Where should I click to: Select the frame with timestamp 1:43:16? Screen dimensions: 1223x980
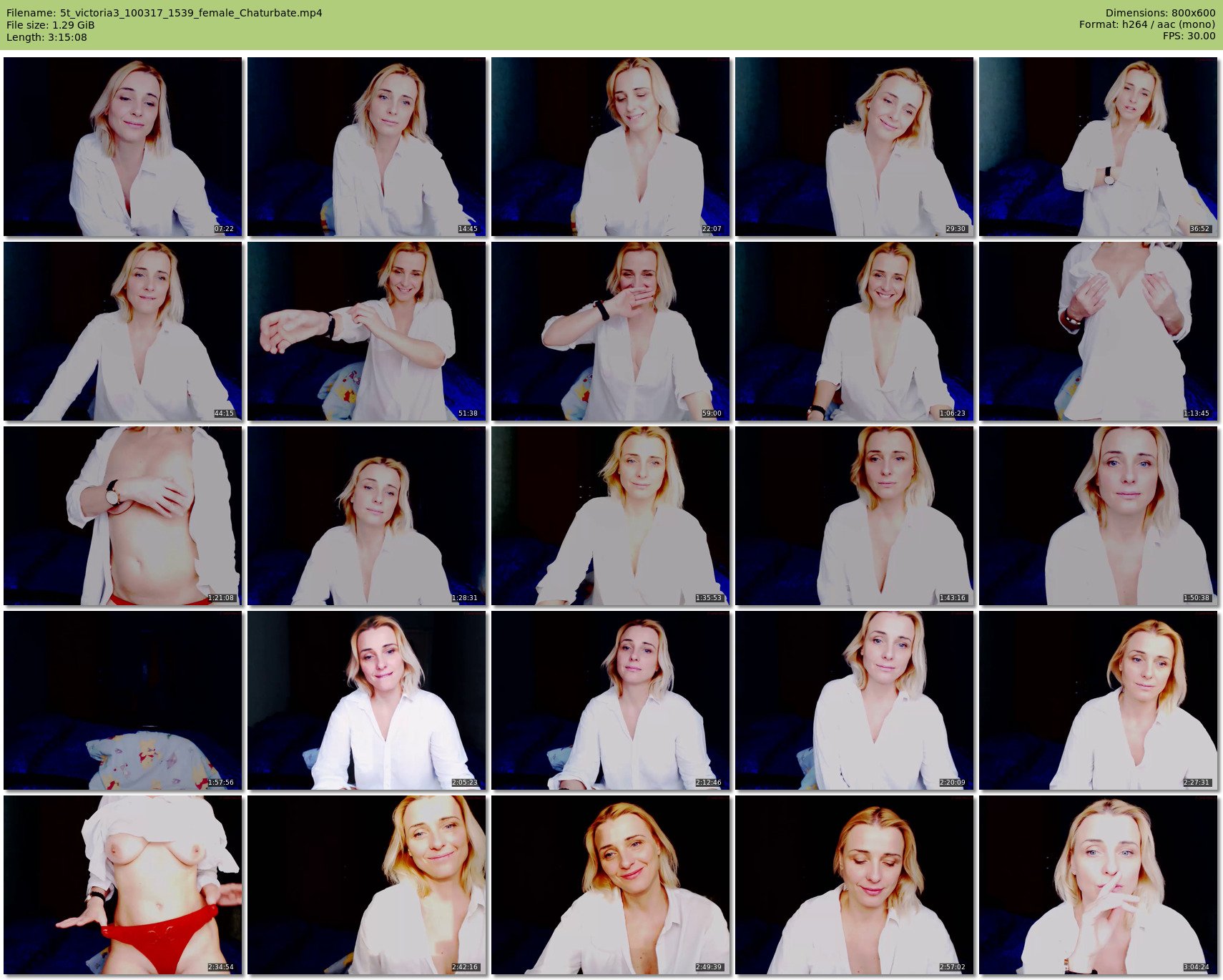click(855, 516)
